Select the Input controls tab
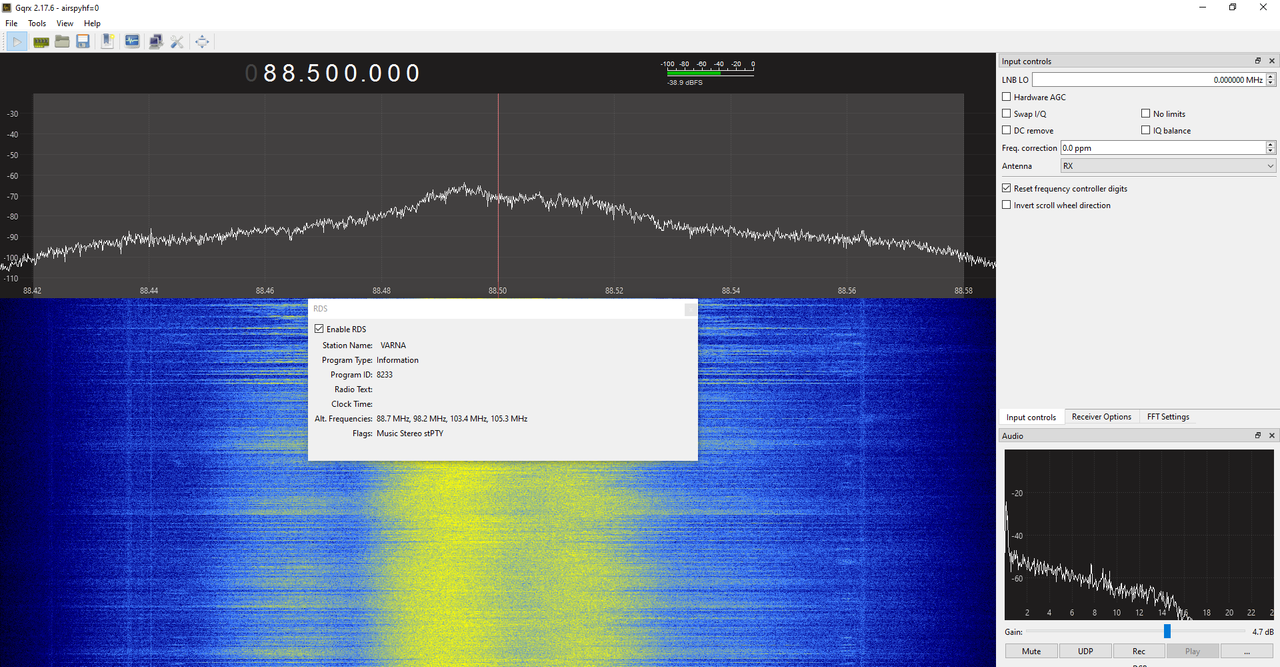The height and width of the screenshot is (667, 1280). click(x=1031, y=417)
